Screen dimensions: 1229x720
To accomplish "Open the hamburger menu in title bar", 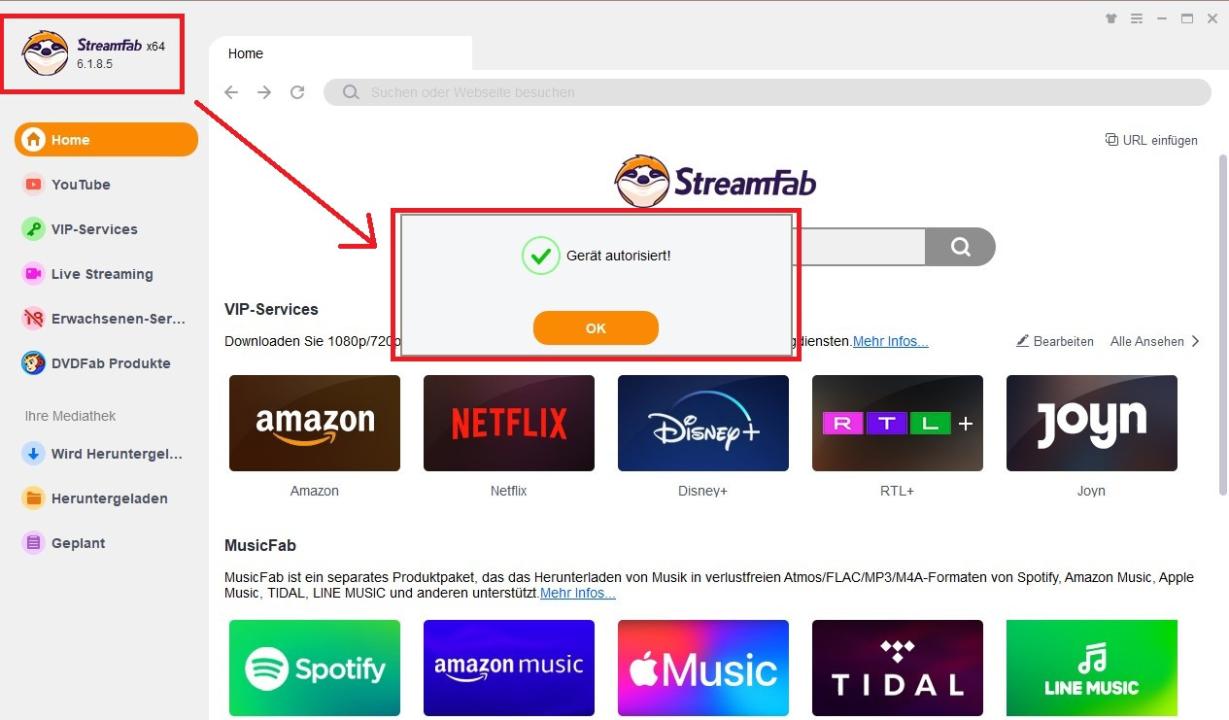I will click(1136, 18).
